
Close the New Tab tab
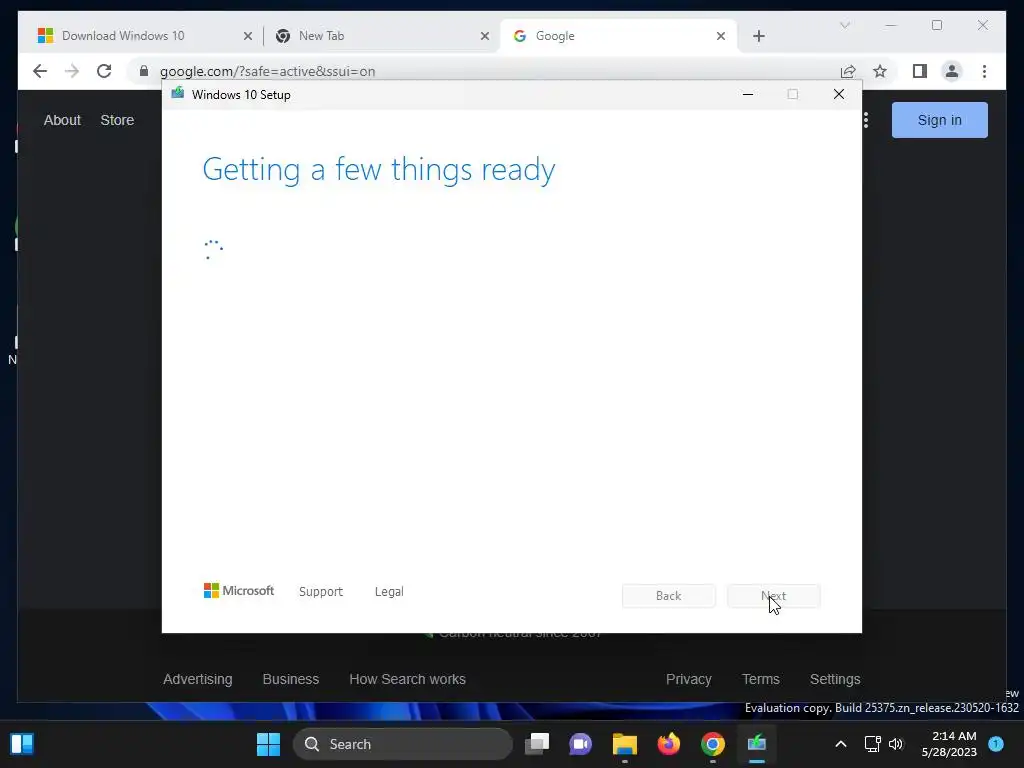[x=485, y=36]
